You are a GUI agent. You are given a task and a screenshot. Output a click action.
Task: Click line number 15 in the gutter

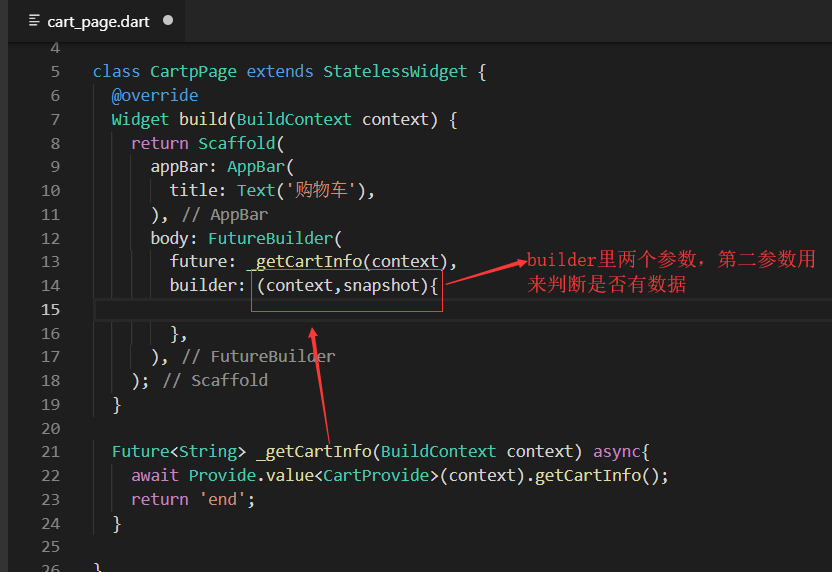[50, 309]
